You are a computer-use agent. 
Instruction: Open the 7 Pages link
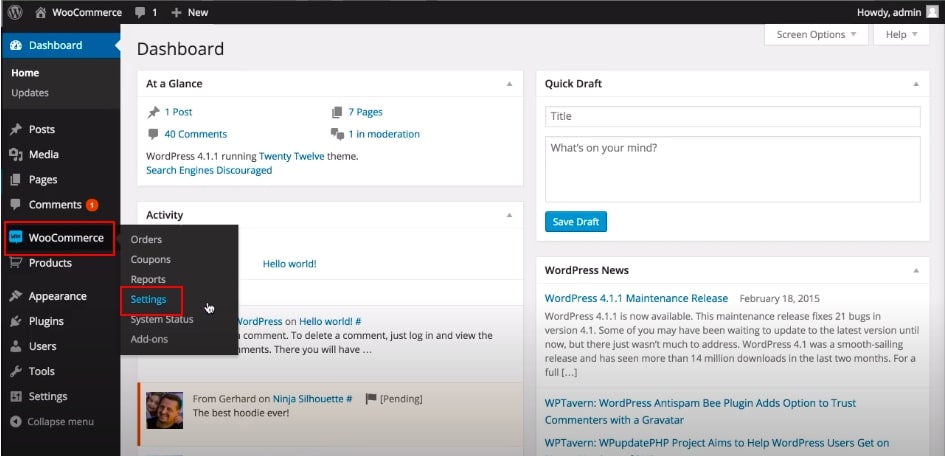click(x=365, y=112)
